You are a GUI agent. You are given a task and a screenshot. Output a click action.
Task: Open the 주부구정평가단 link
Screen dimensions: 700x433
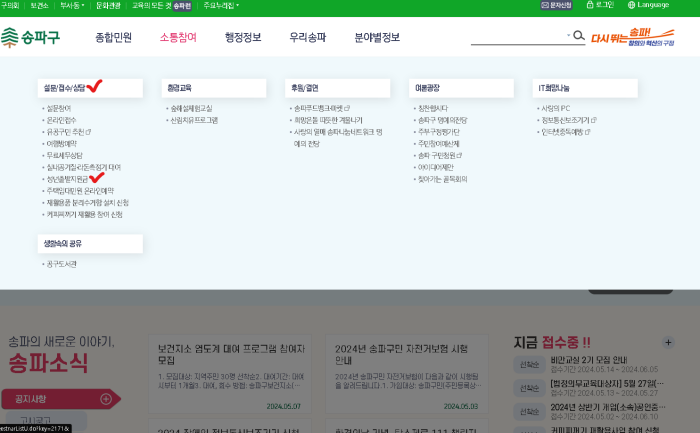click(438, 132)
